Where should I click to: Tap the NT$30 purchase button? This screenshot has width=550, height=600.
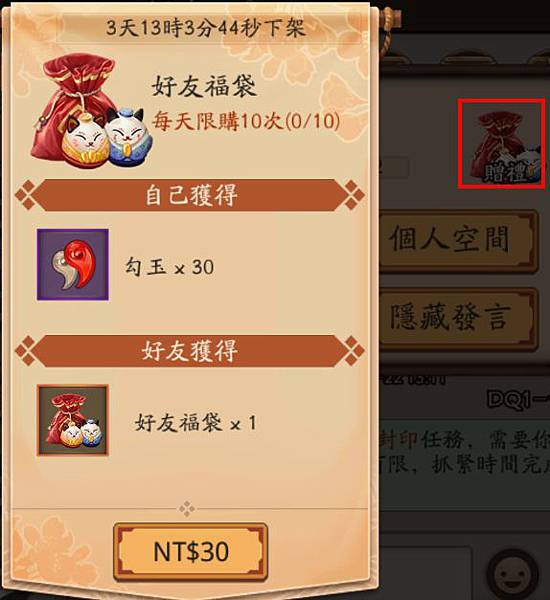tap(190, 551)
